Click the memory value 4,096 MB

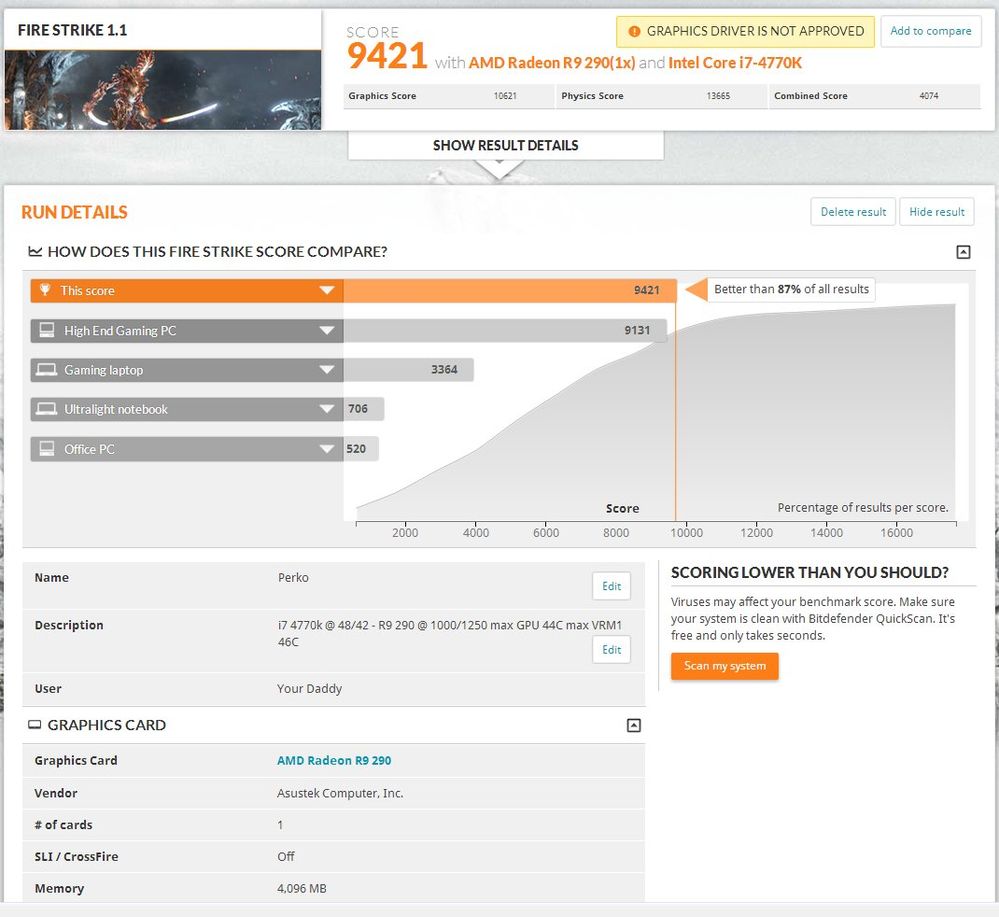pos(301,888)
